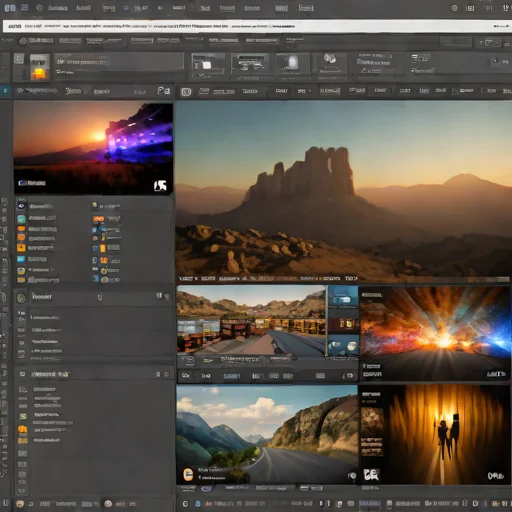Open the two silhouettes in golden light thumbnail

(435, 435)
